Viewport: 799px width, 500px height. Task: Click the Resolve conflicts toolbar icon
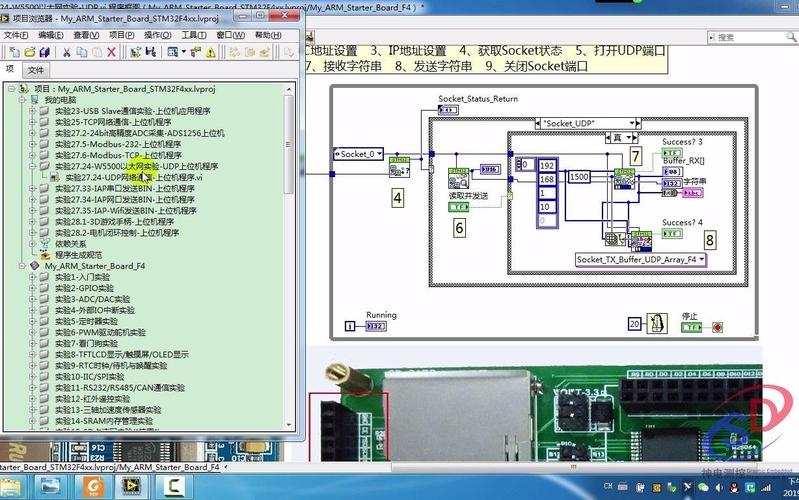tap(196, 52)
